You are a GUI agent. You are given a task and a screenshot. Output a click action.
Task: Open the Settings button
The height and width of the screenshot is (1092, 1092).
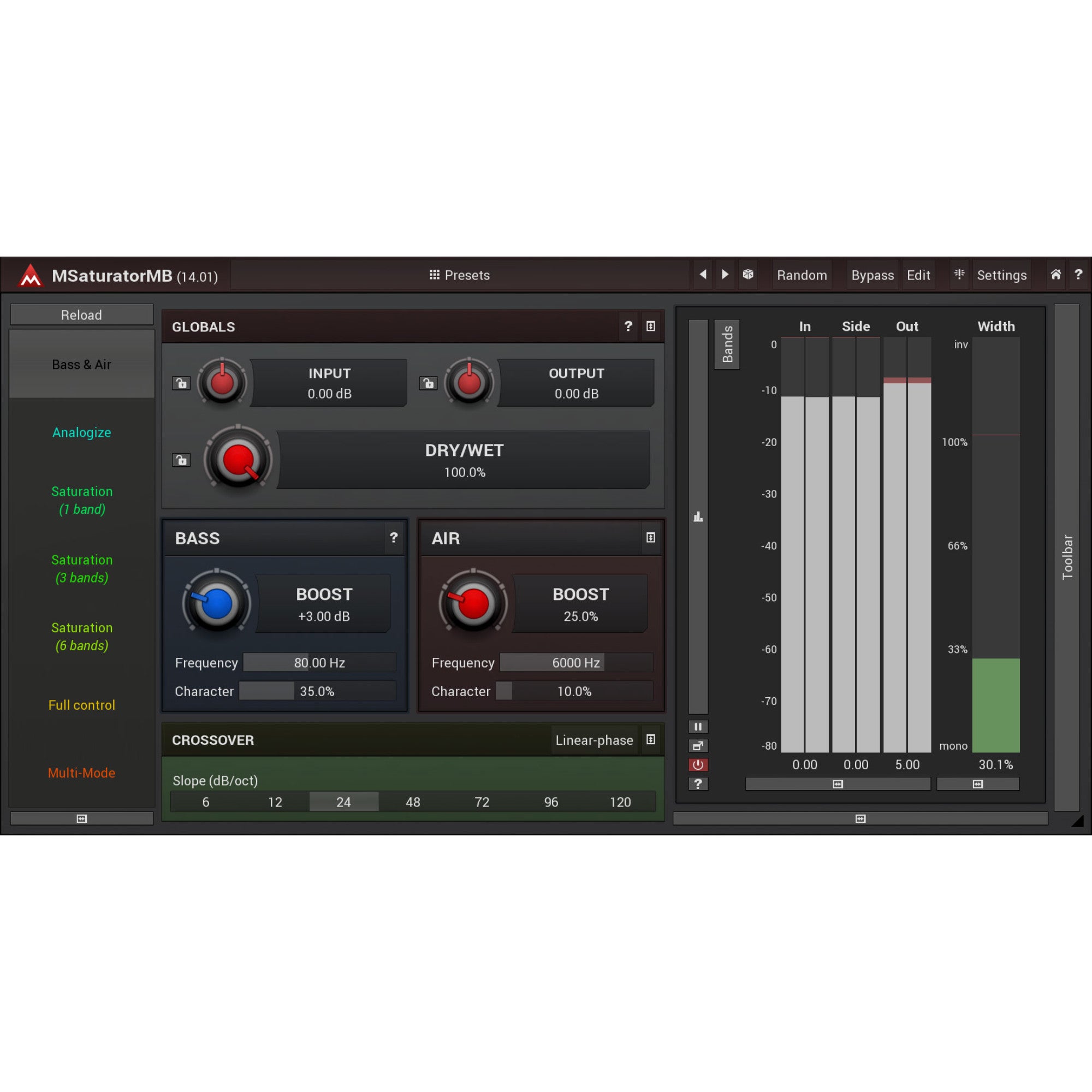(x=1001, y=275)
